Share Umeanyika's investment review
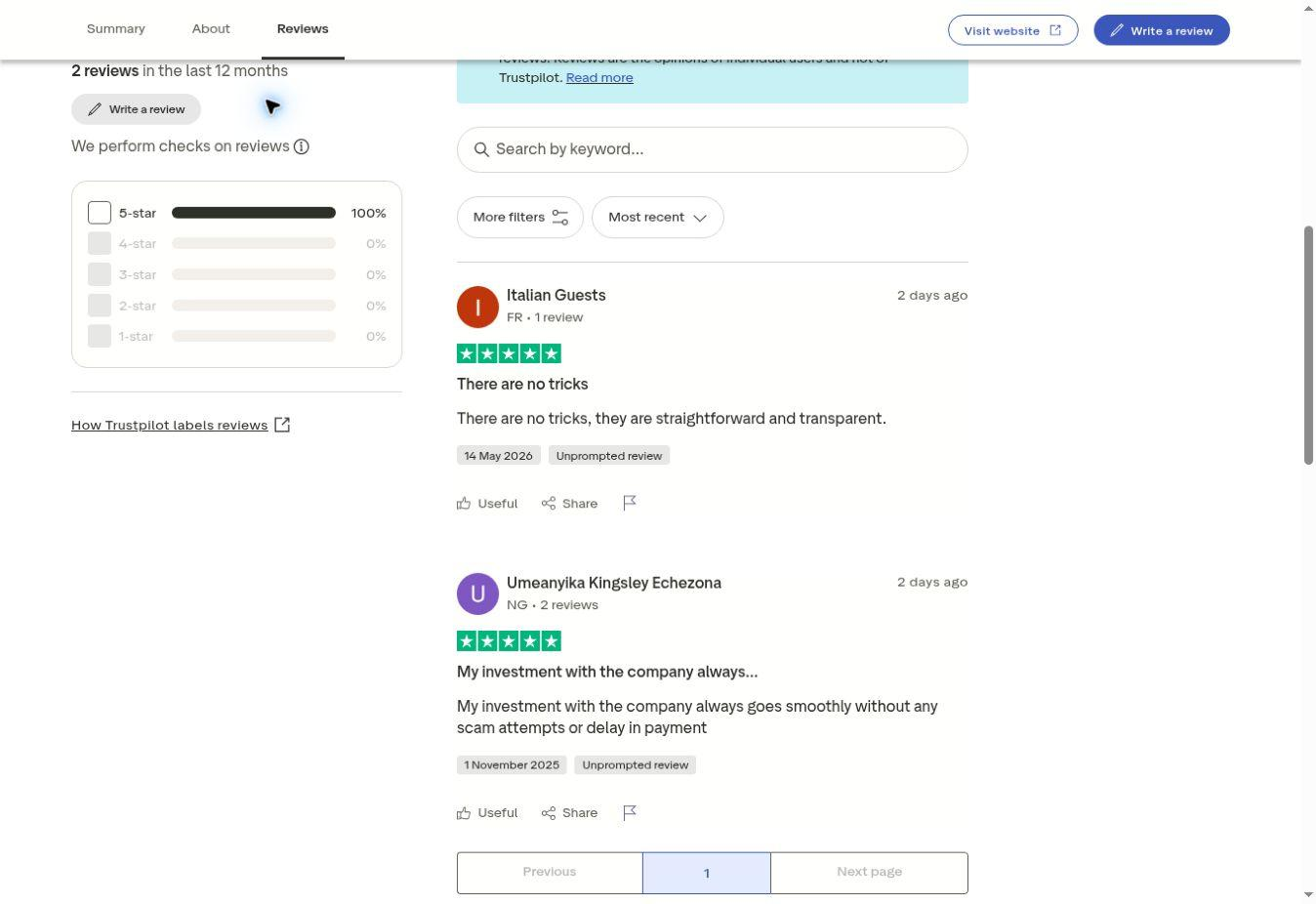The image size is (1316, 904). coord(569,813)
